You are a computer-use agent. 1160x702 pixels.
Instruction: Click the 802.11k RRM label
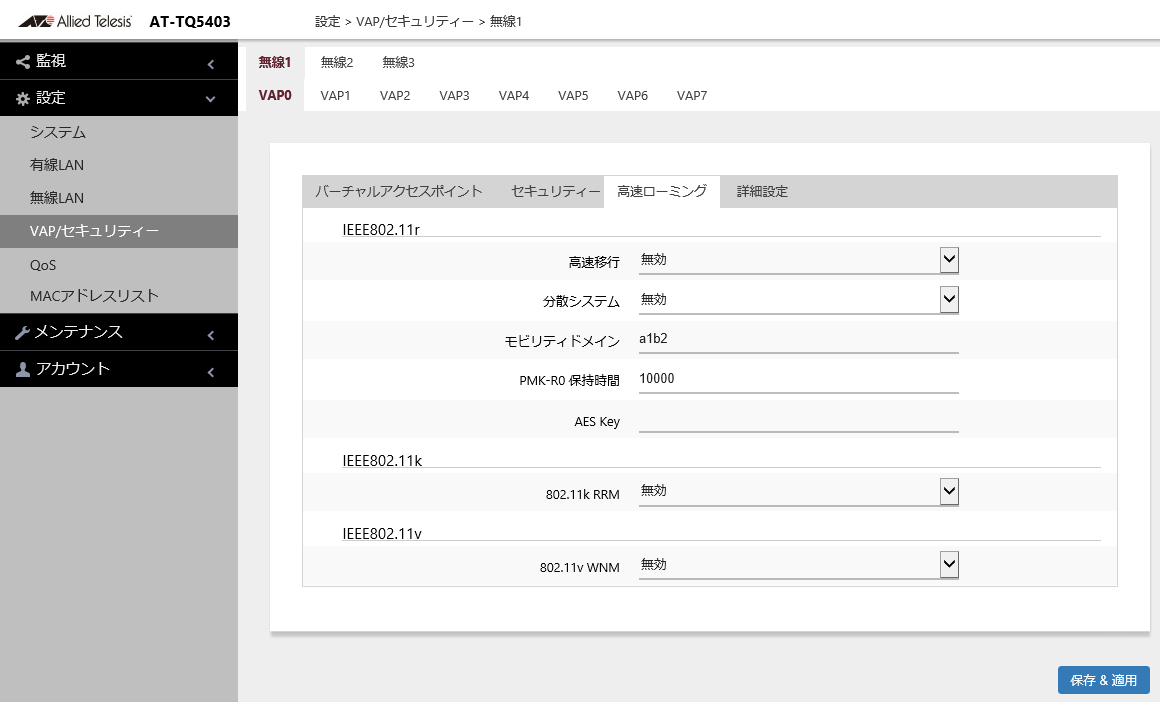click(582, 494)
